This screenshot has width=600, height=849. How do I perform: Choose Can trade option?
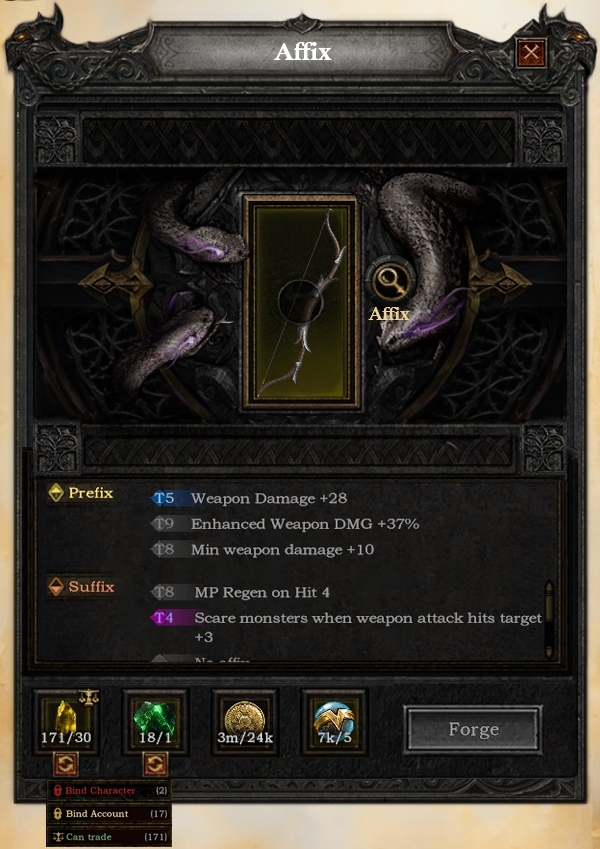(110, 837)
